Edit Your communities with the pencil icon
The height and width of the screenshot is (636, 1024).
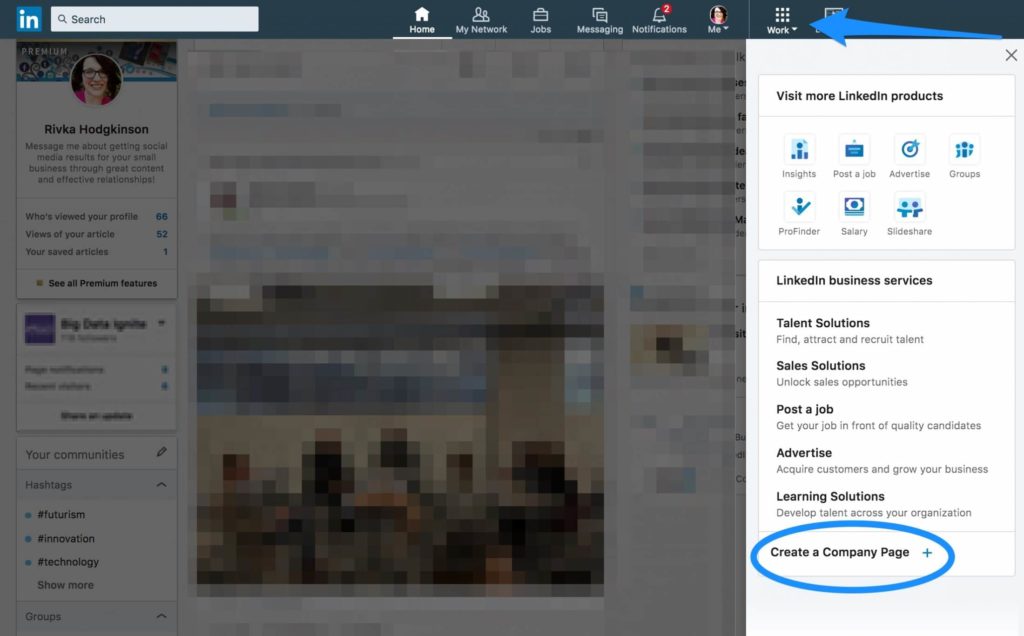pos(161,452)
